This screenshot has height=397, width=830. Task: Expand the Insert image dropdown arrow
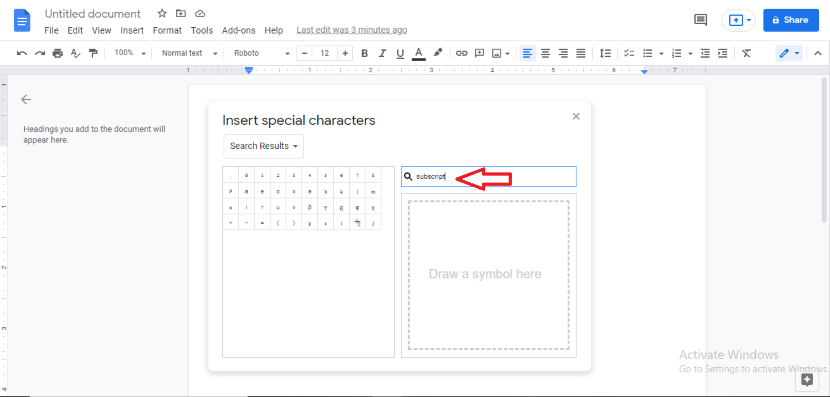(x=508, y=53)
